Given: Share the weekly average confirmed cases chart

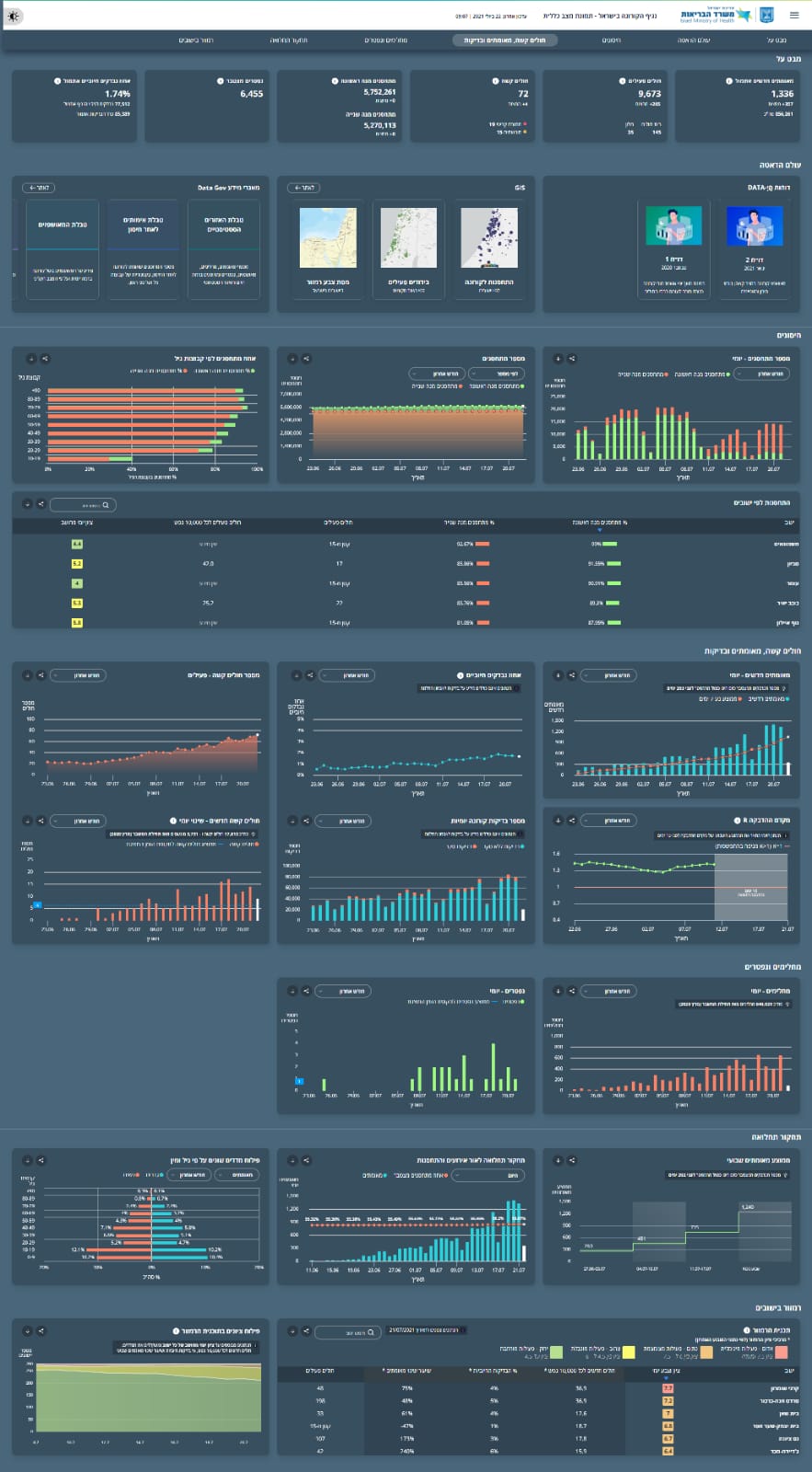Looking at the screenshot, I should coord(571,1161).
